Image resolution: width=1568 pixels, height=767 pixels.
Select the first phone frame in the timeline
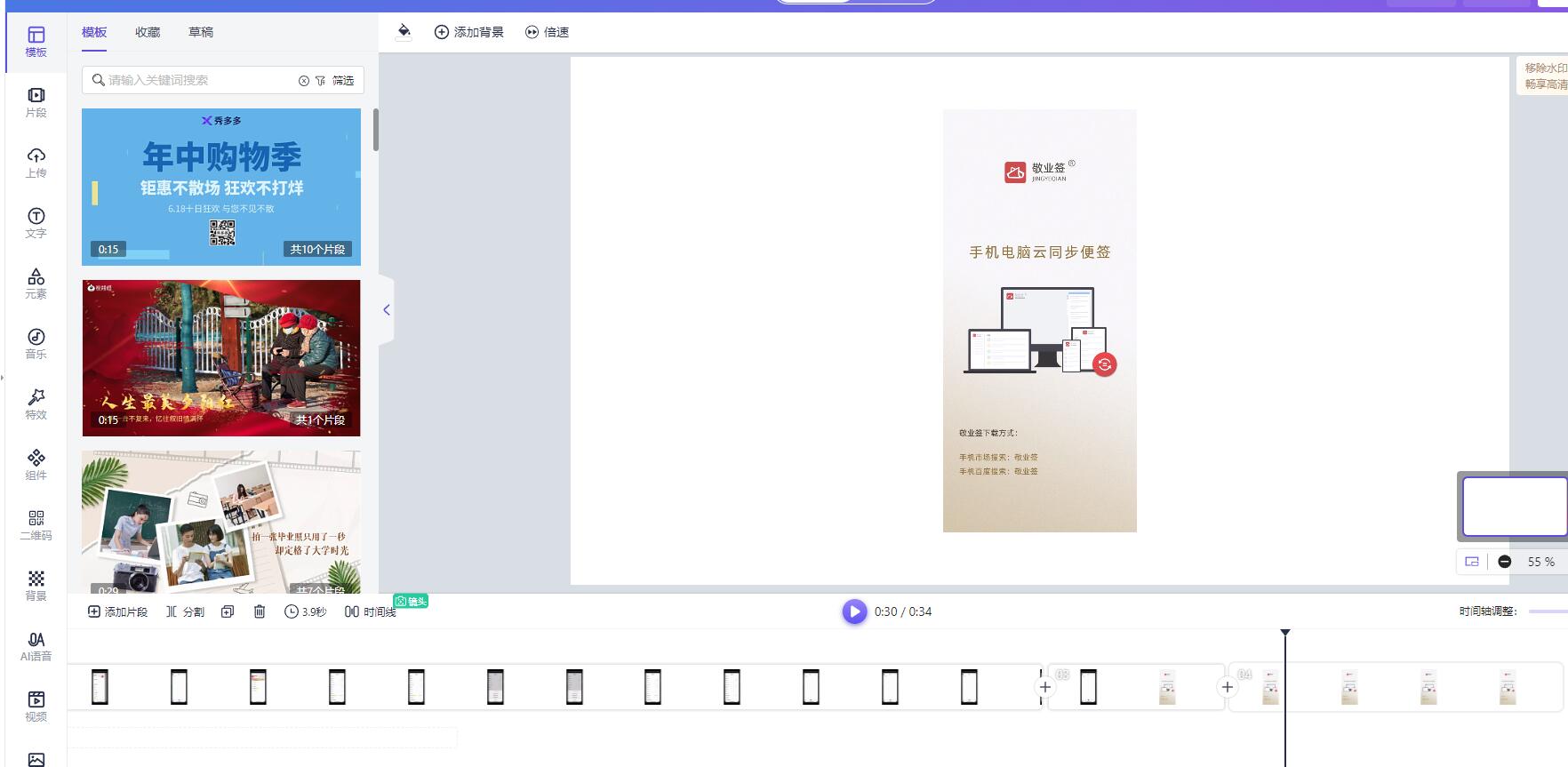(100, 687)
